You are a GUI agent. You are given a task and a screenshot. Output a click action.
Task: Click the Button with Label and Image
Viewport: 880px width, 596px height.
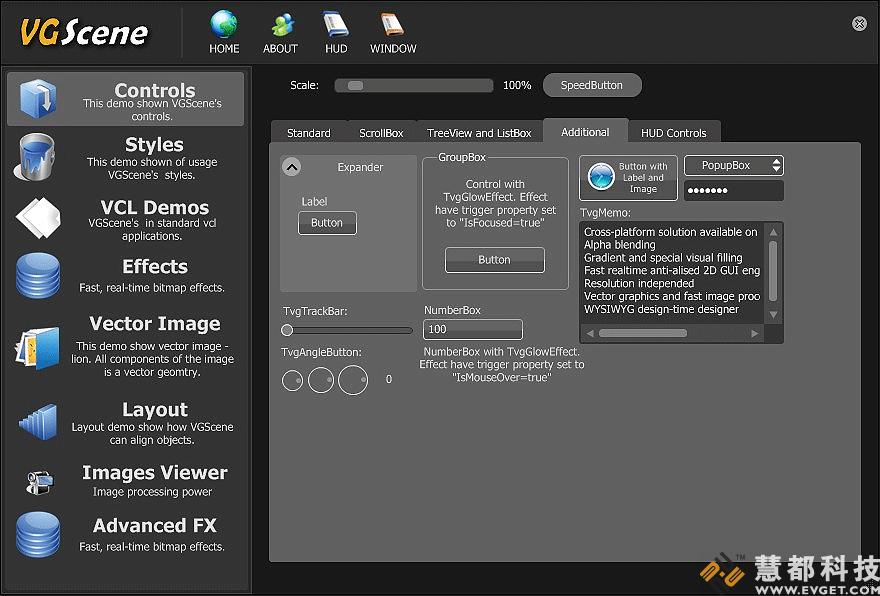click(628, 177)
